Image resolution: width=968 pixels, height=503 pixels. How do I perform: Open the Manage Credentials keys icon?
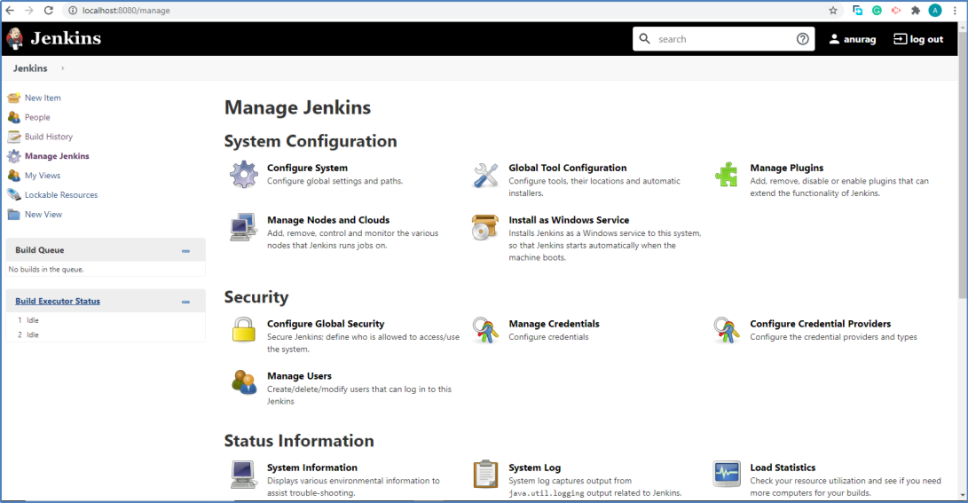click(486, 330)
